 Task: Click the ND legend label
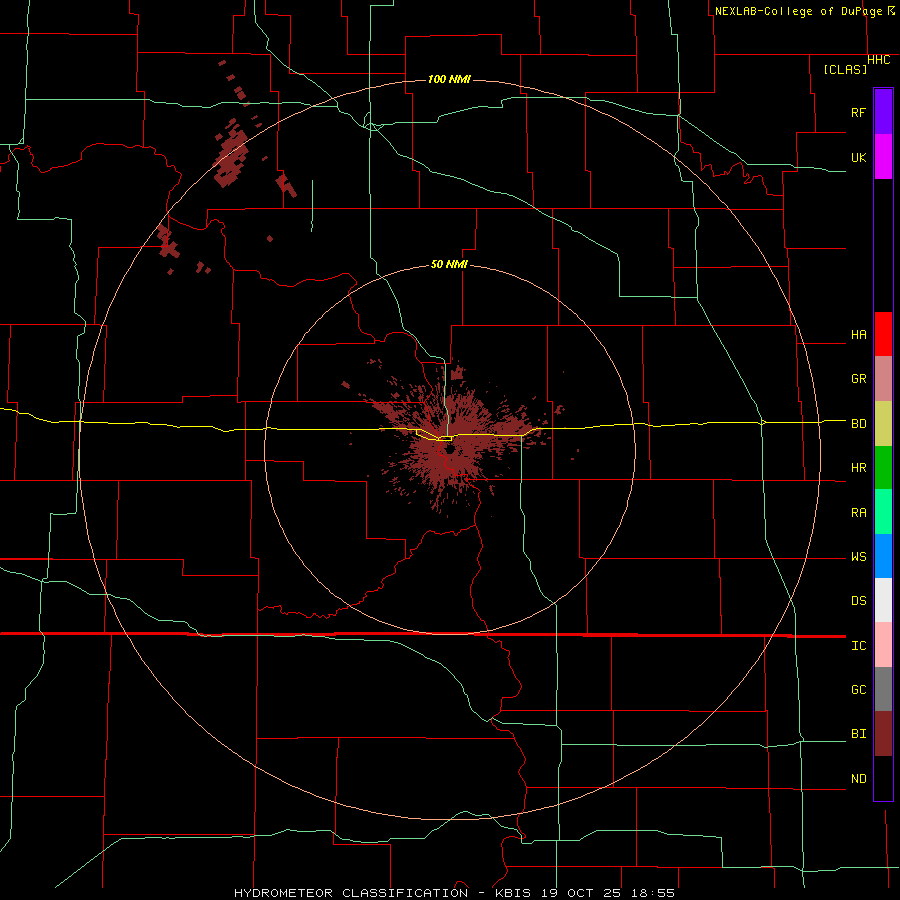(858, 778)
